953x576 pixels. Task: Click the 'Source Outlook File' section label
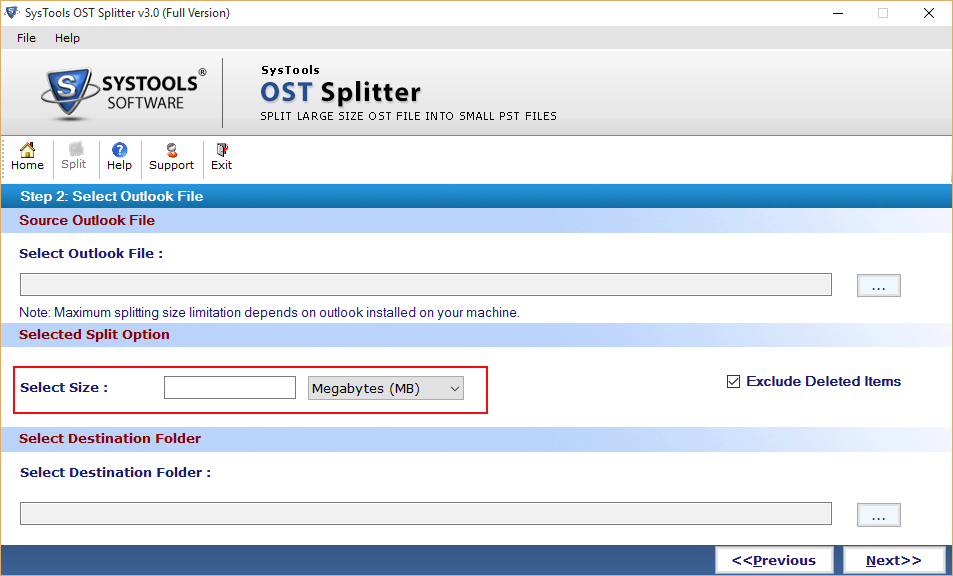(x=87, y=221)
